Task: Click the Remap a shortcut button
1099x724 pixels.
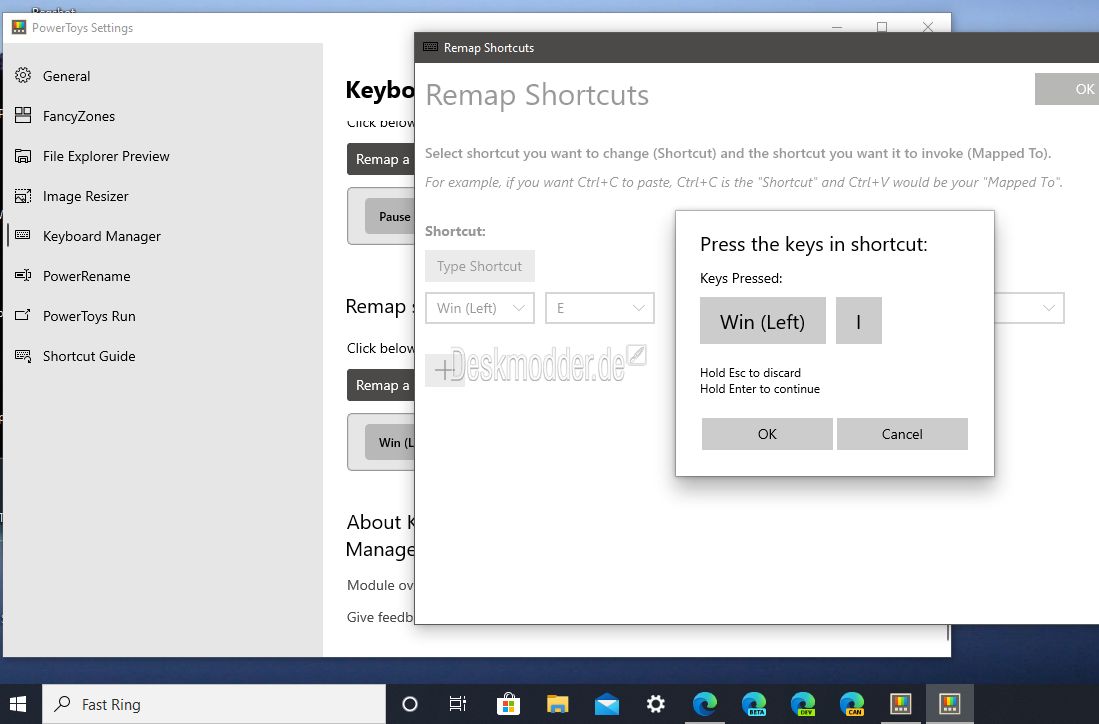Action: tap(381, 385)
